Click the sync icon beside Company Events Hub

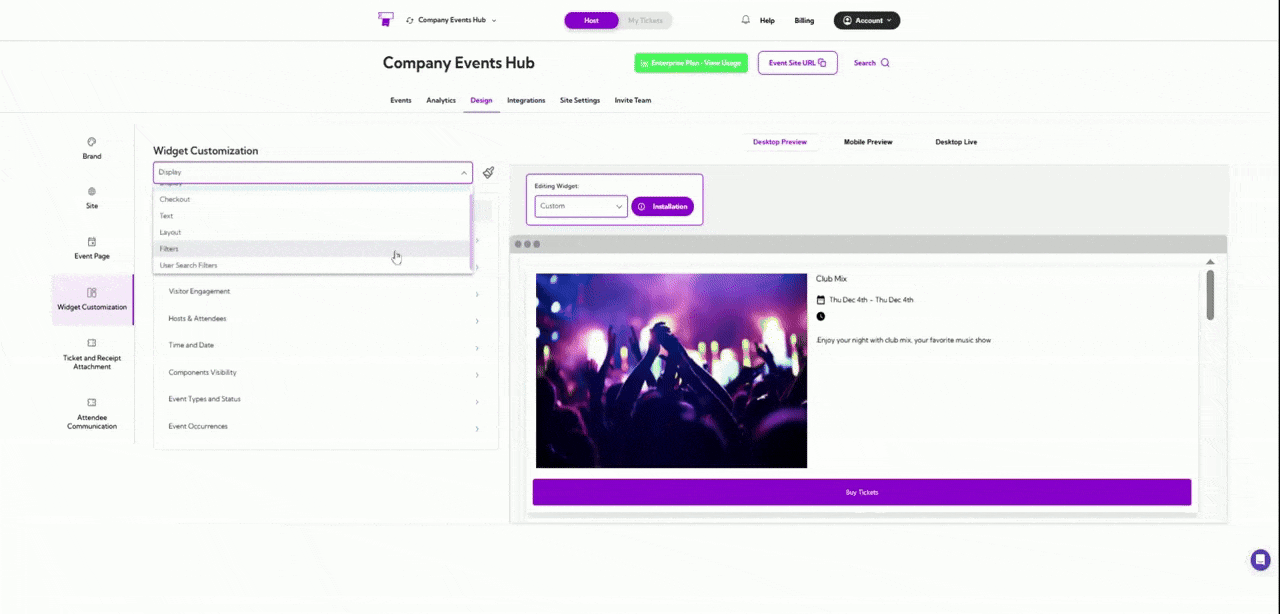(x=410, y=20)
